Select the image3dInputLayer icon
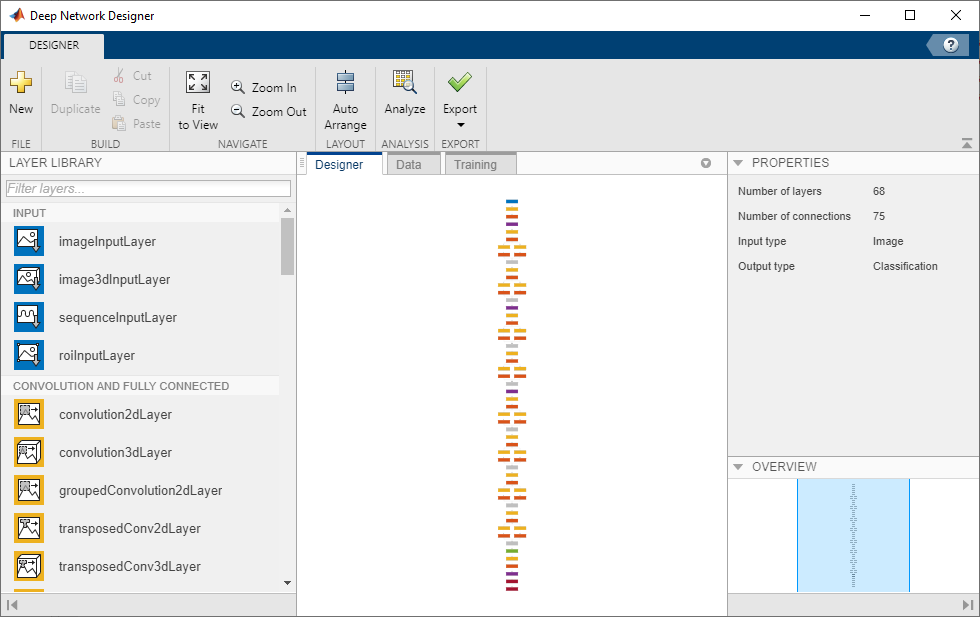Viewport: 980px width, 617px height. [29, 279]
